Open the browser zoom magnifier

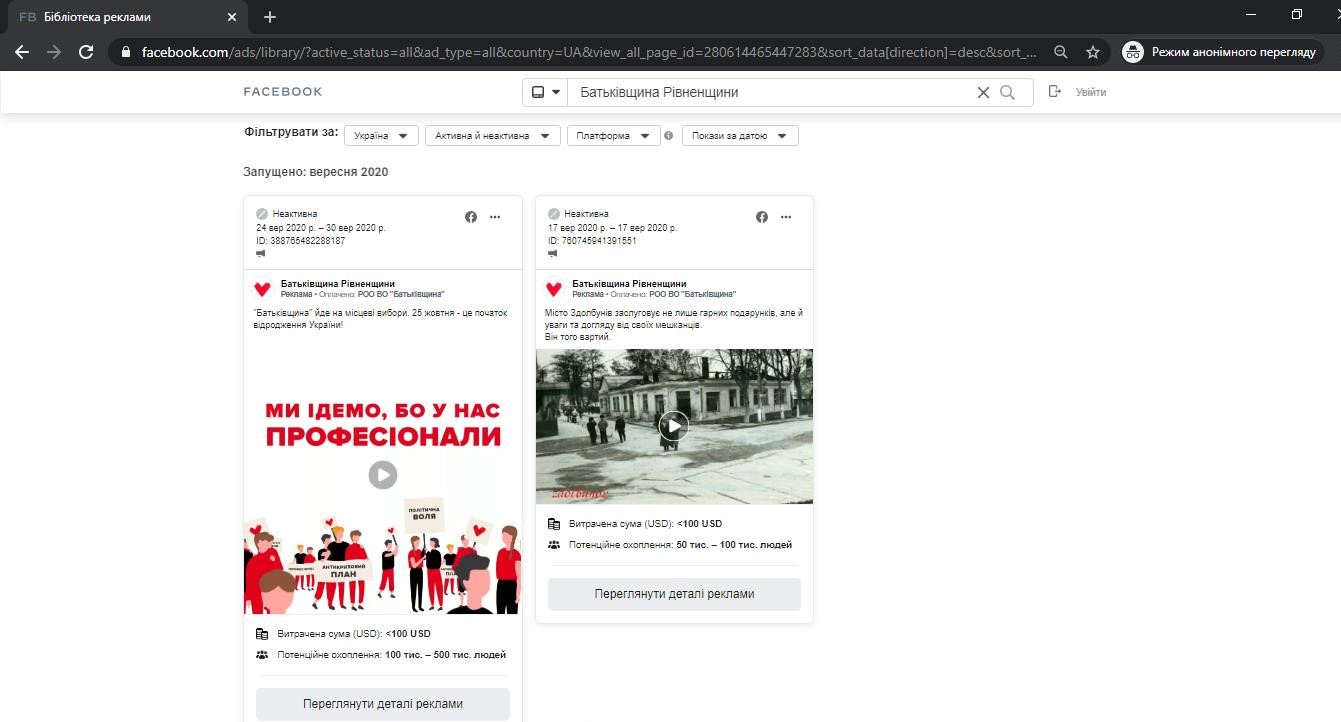1061,52
